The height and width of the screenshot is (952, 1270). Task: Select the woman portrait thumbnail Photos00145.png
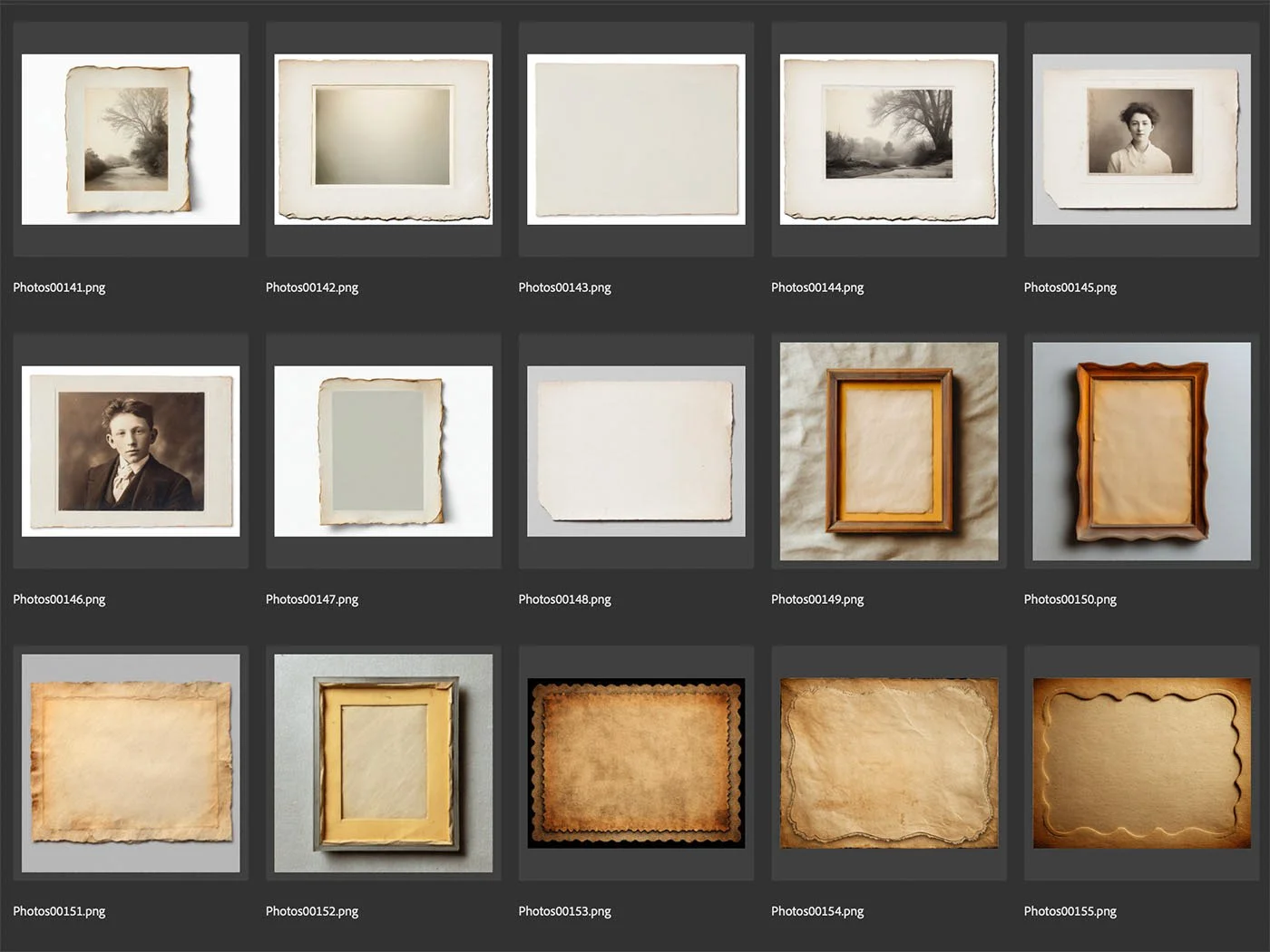point(1141,140)
